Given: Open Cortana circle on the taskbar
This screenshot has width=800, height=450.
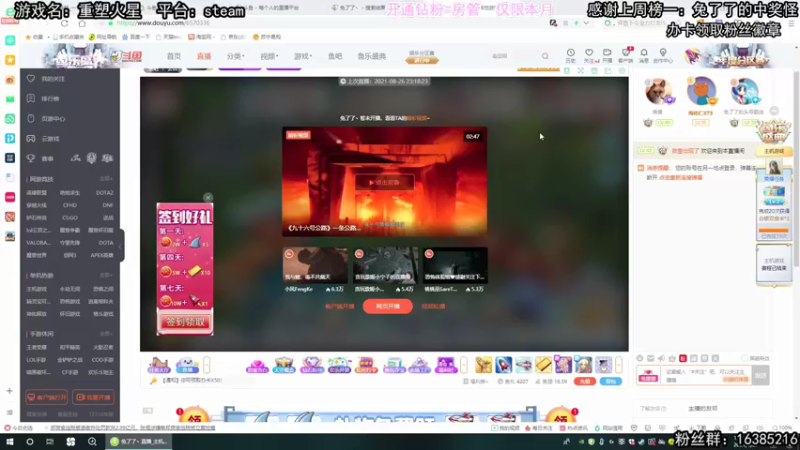Looking at the screenshot, I should pos(30,441).
